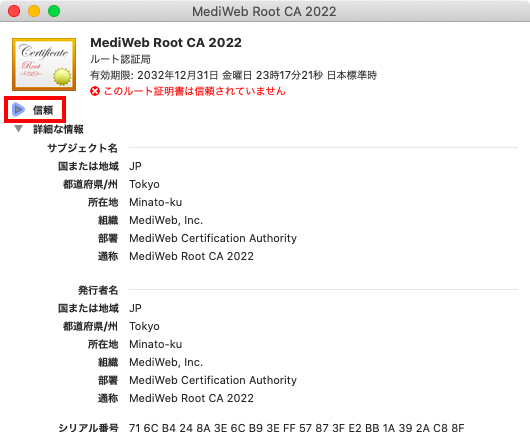Click the 信頼 section label
530x432 pixels.
coord(43,110)
